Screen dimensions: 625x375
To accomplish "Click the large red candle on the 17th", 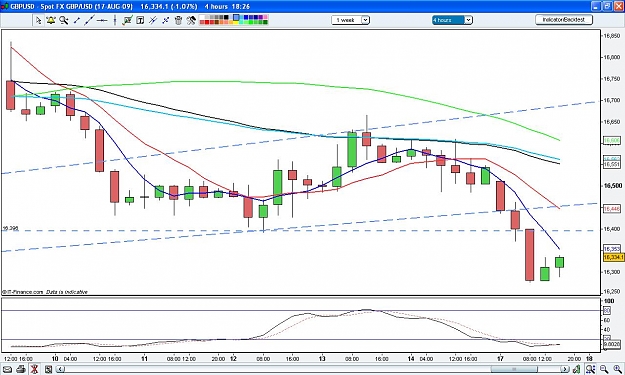I will point(529,255).
